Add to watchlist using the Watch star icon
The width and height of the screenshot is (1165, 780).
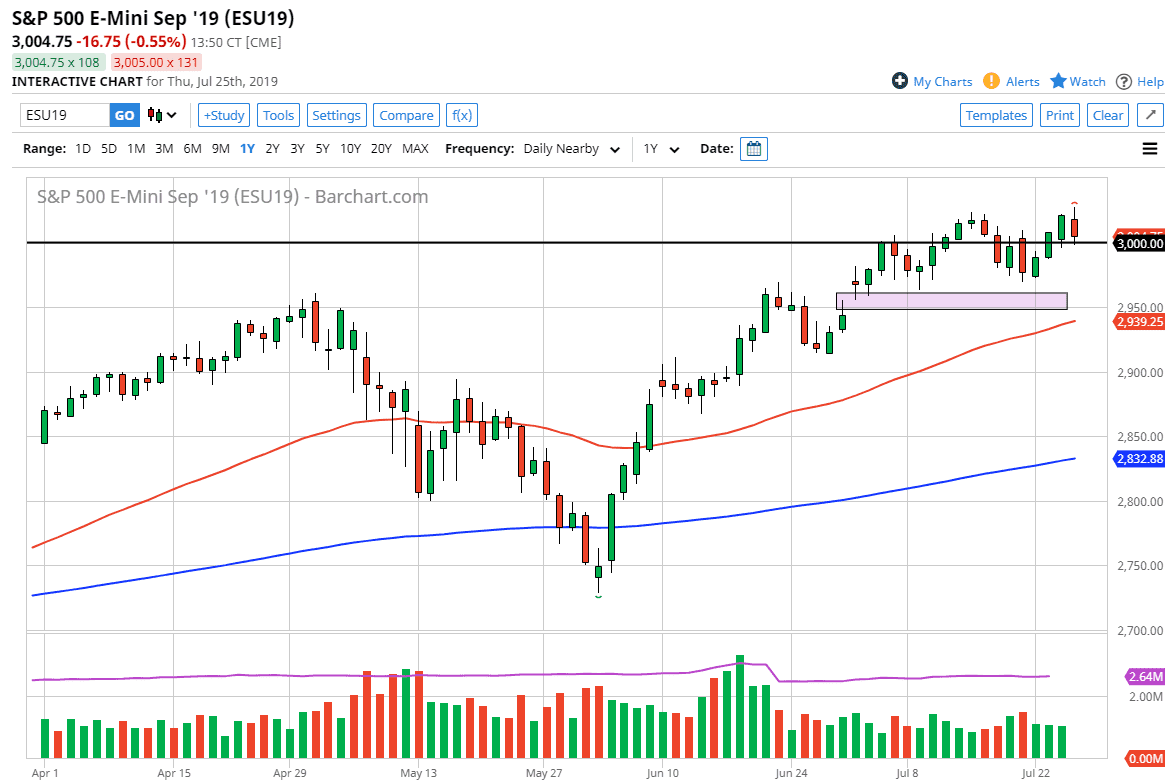click(1057, 81)
